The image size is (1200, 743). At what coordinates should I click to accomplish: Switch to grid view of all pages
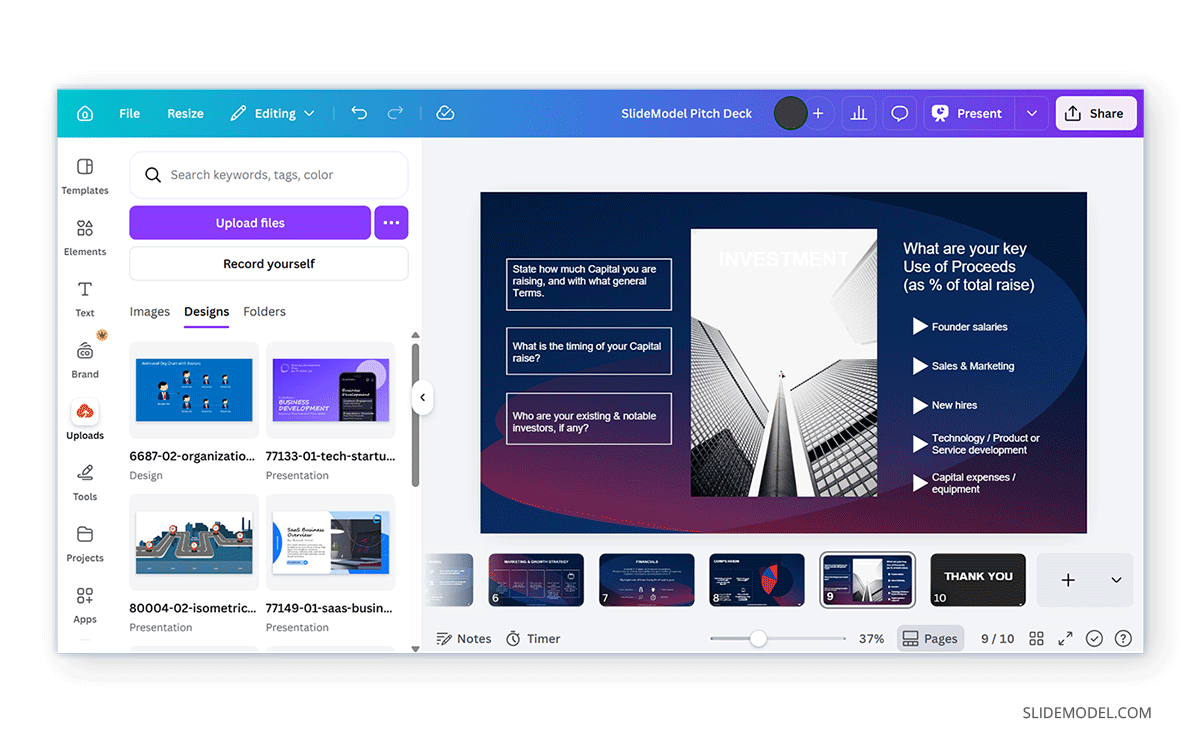click(x=1036, y=638)
